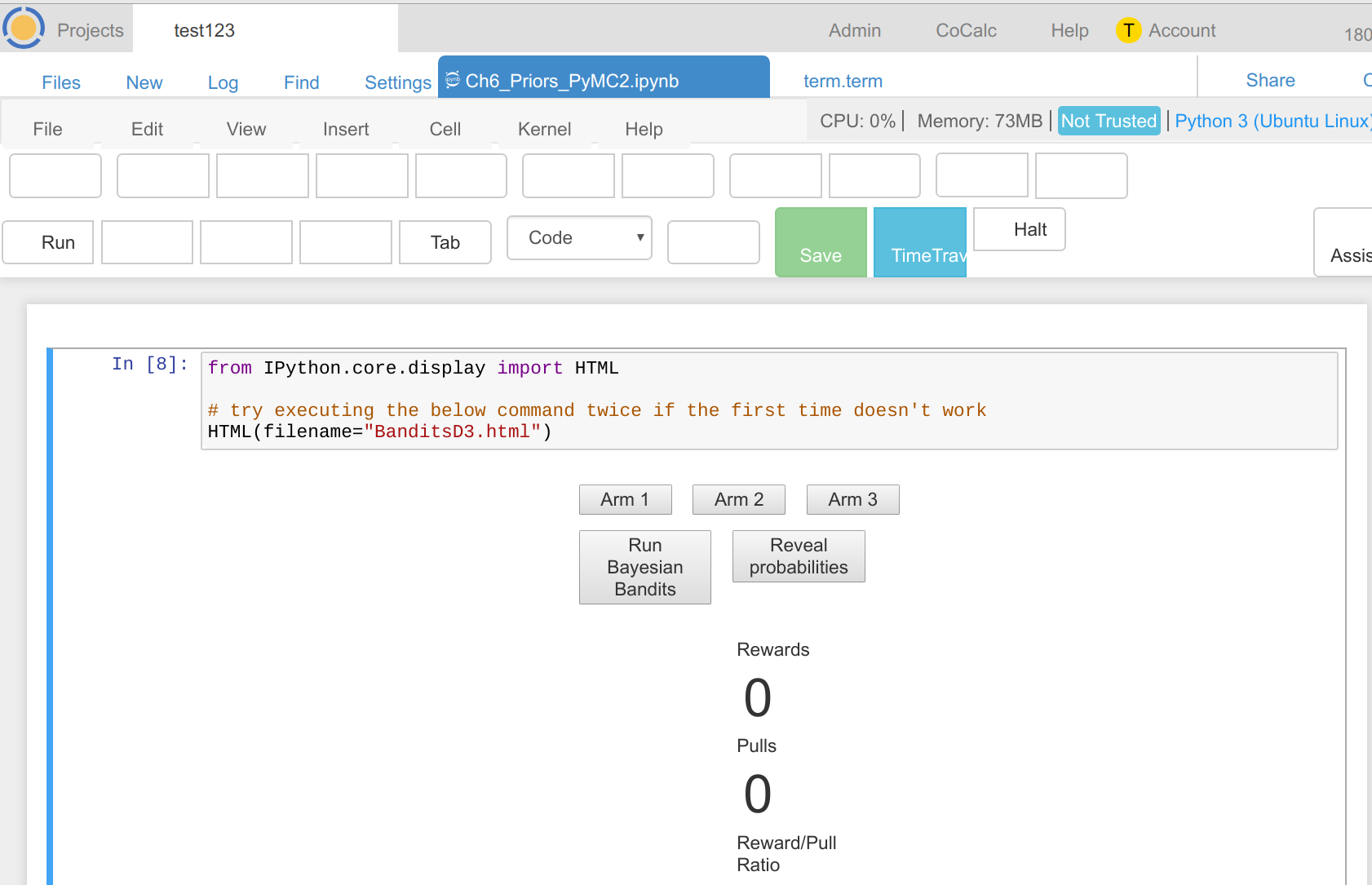The height and width of the screenshot is (885, 1372).
Task: Halt the notebook session
Action: [x=1019, y=229]
